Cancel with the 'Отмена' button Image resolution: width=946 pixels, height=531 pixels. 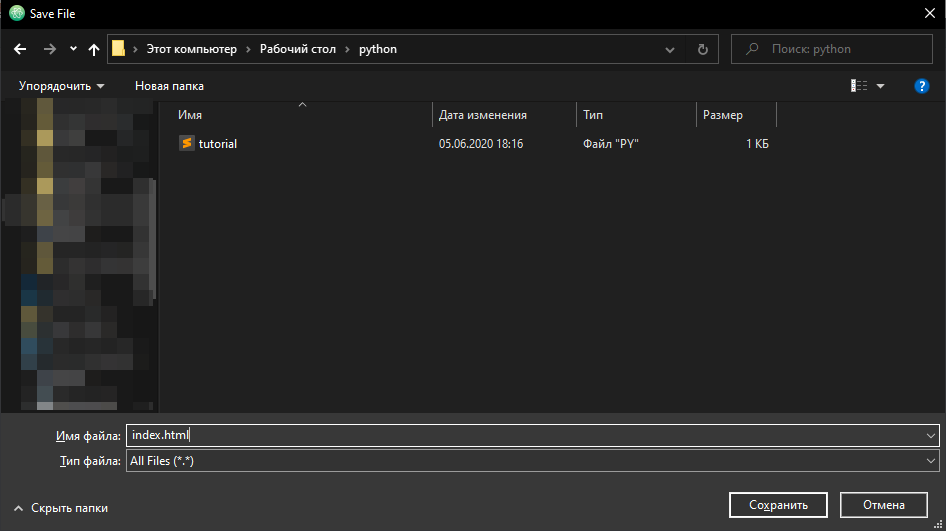(x=883, y=505)
